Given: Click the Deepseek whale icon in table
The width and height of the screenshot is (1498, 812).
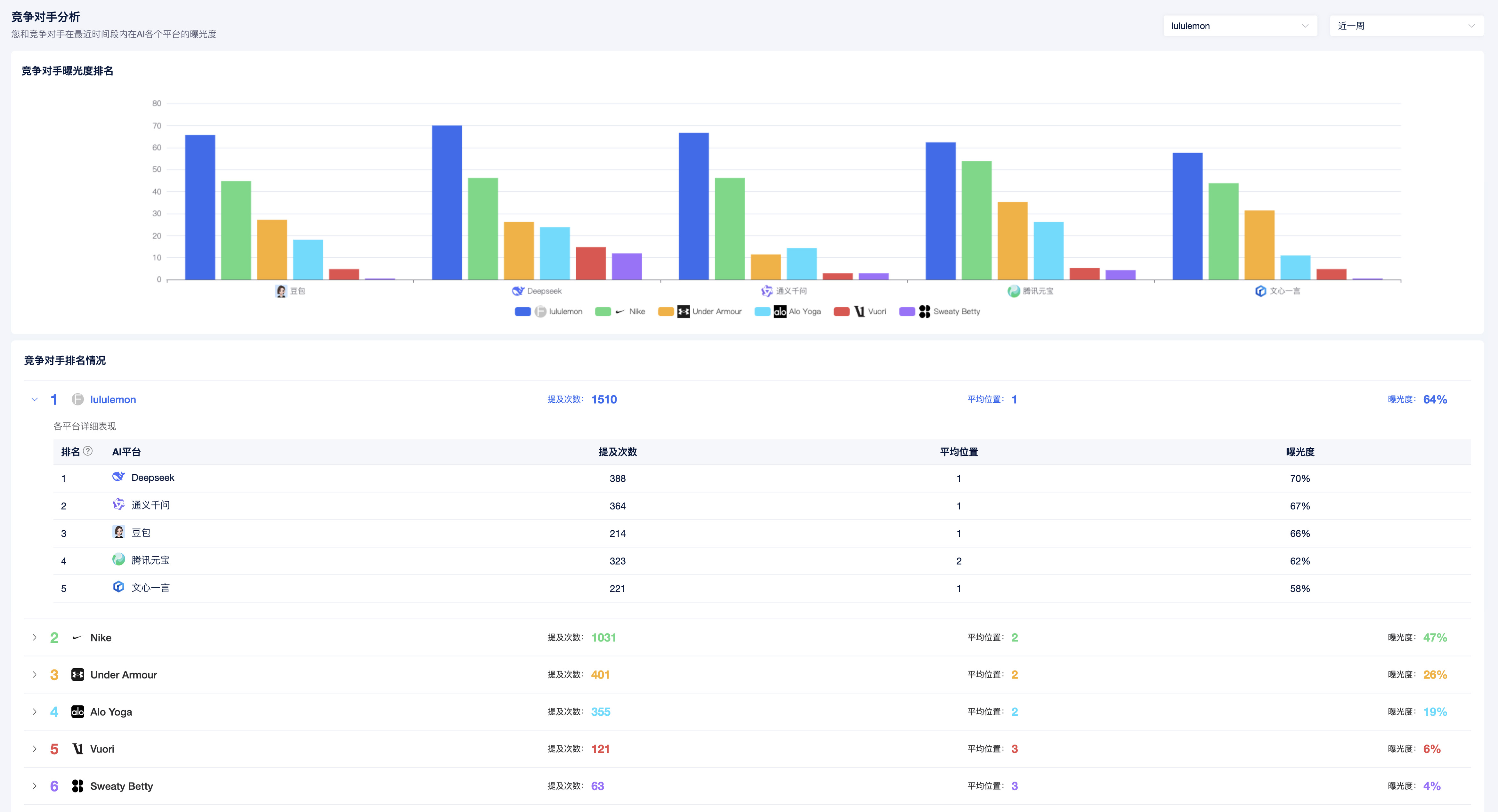Looking at the screenshot, I should point(119,477).
